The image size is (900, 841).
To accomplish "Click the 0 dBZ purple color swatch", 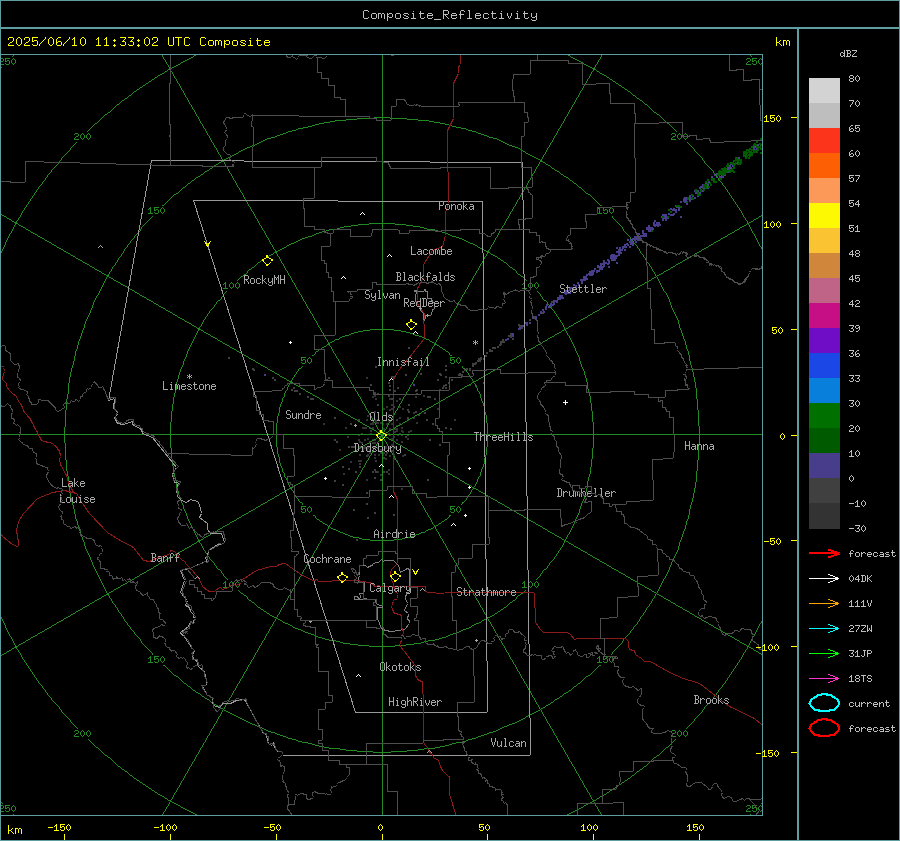I will pos(824,466).
